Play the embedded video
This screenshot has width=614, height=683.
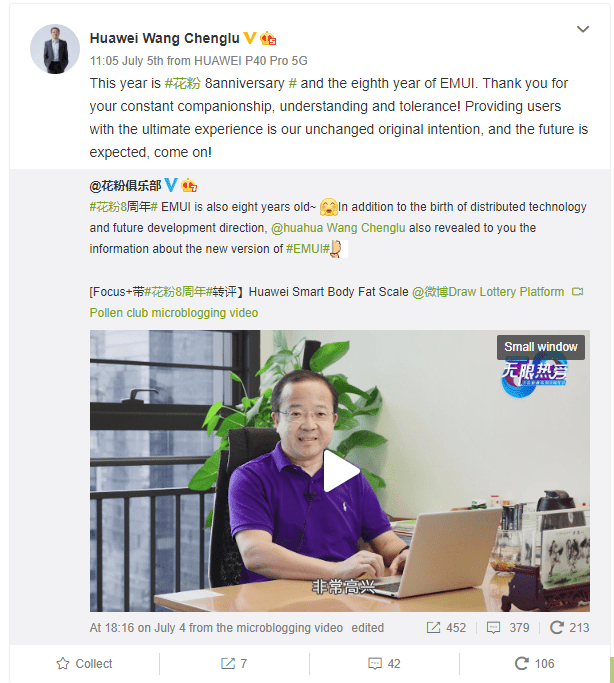coord(341,471)
